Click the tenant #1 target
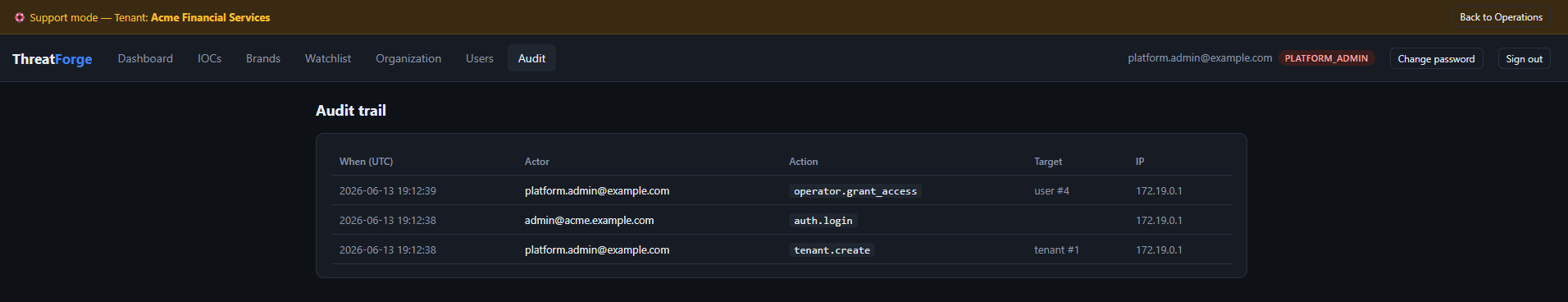Viewport: 1568px width, 302px height. (x=1056, y=250)
